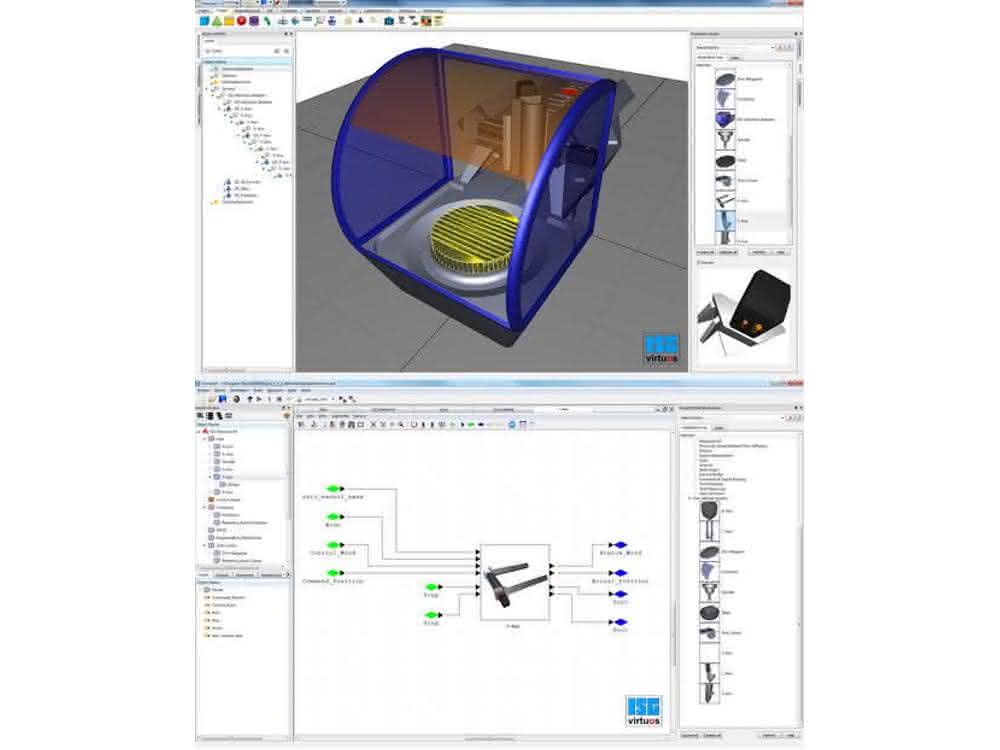Image resolution: width=1000 pixels, height=750 pixels.
Task: Select the red sphere primitive icon in top toolbar
Action: (x=242, y=21)
